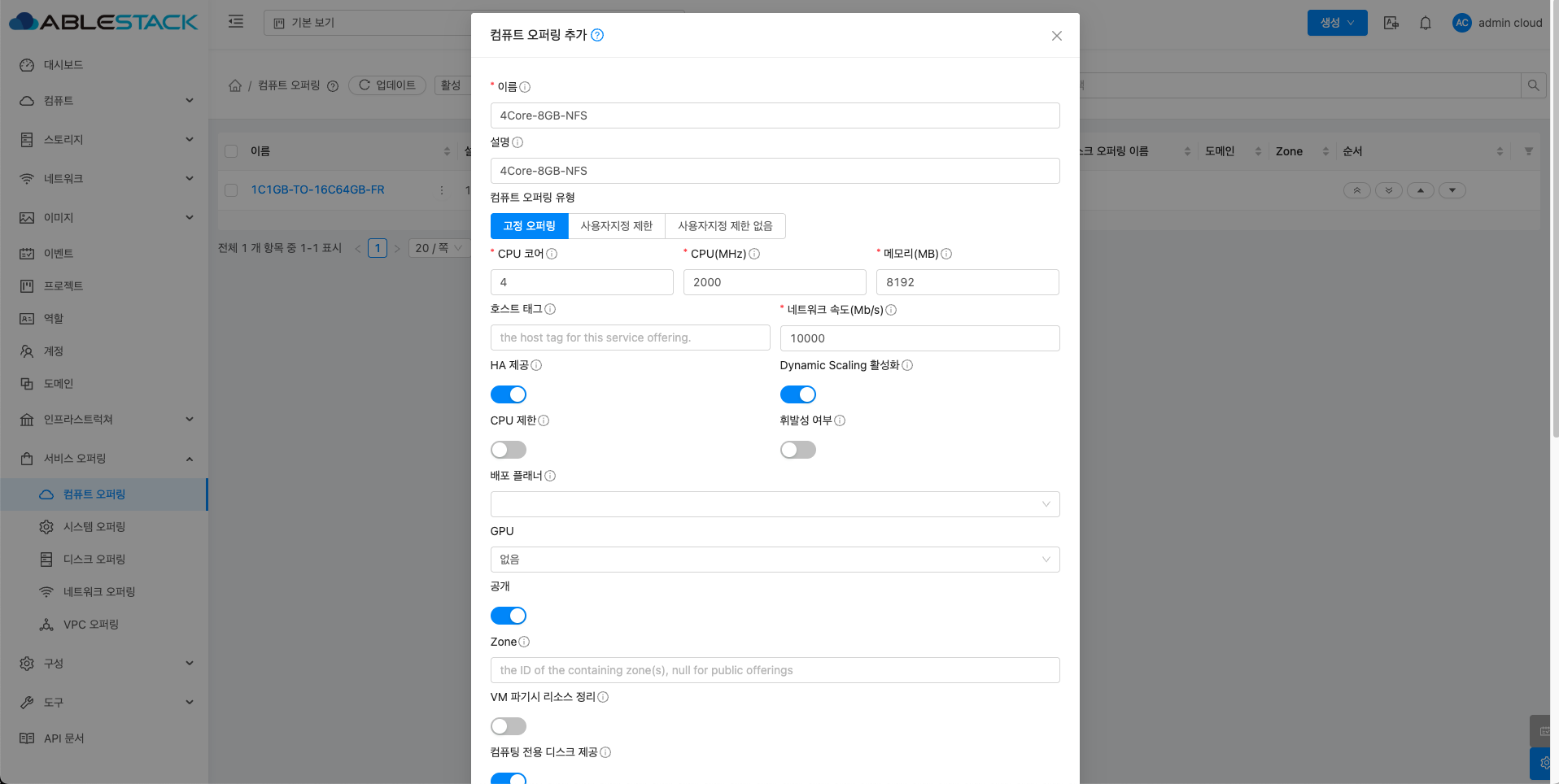Click the search magnifier icon
This screenshot has height=784, width=1559.
[1533, 85]
